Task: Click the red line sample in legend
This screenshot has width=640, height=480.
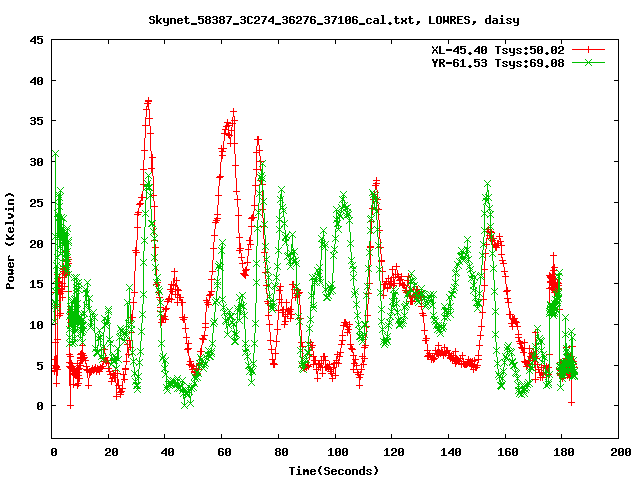Action: point(588,50)
